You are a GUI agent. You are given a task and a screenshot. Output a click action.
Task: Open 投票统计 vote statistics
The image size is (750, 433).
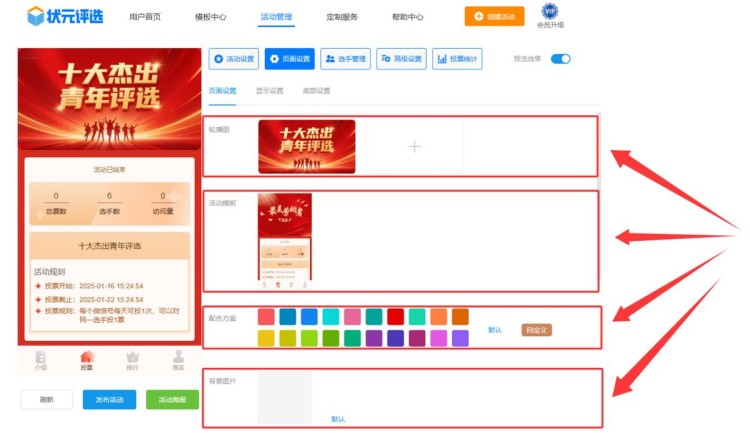(x=458, y=59)
